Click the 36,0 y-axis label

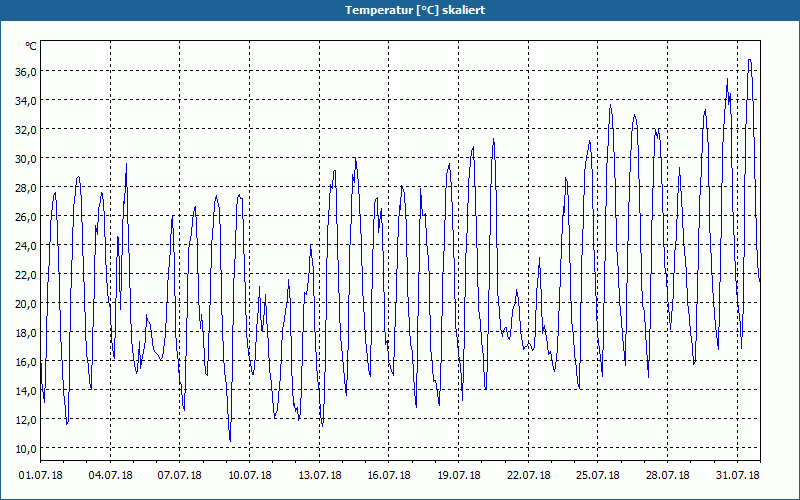(26, 71)
